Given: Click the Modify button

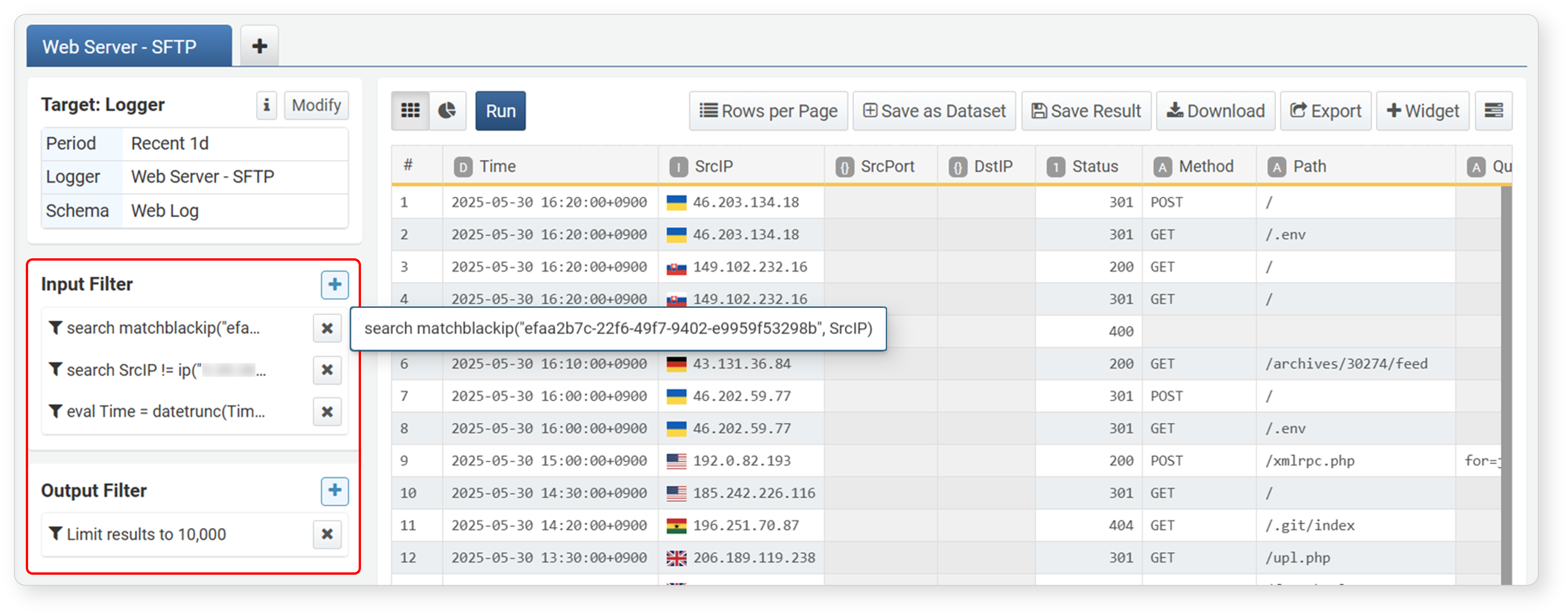Looking at the screenshot, I should (x=316, y=105).
